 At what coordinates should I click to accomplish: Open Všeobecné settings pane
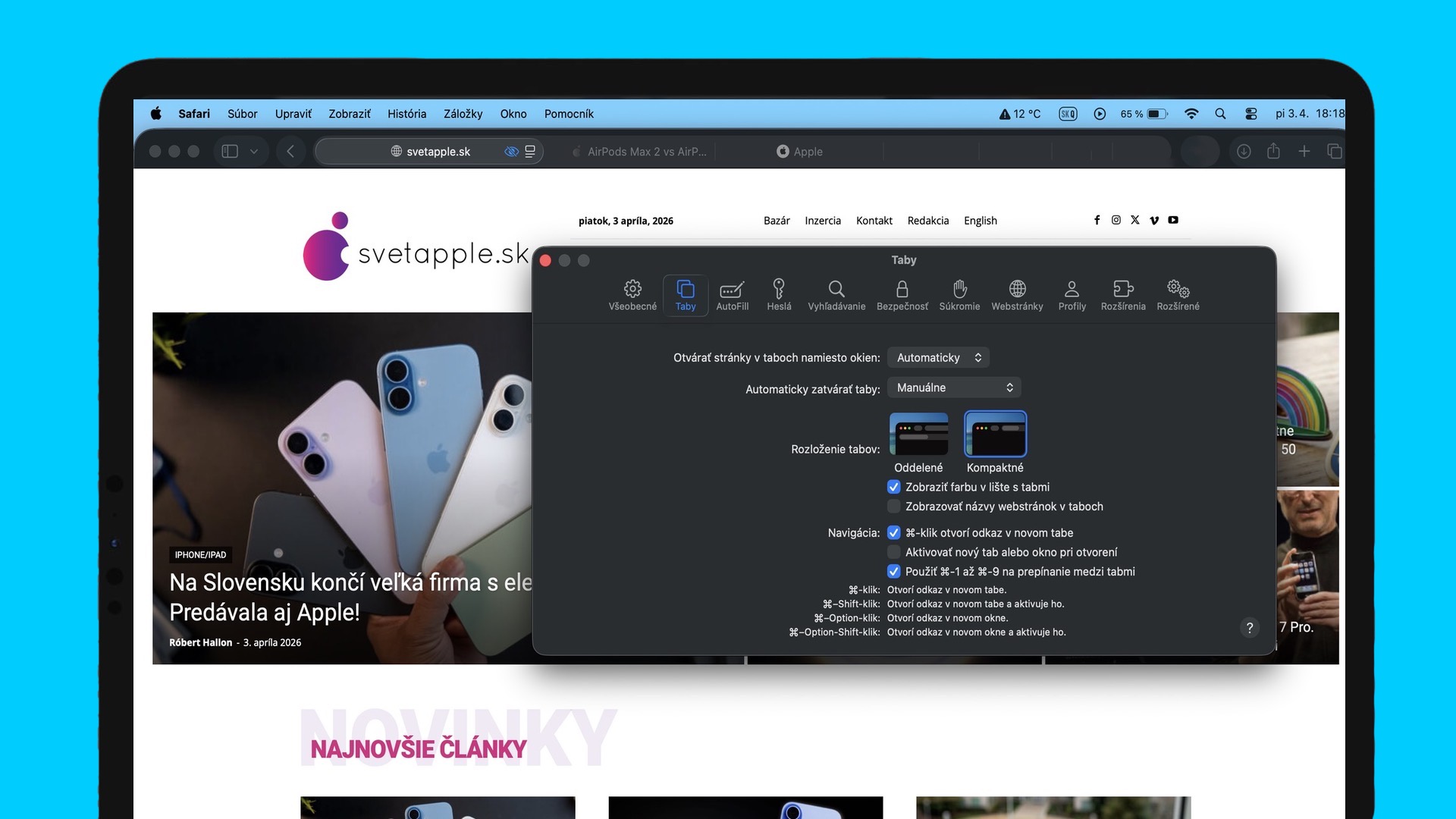click(632, 295)
